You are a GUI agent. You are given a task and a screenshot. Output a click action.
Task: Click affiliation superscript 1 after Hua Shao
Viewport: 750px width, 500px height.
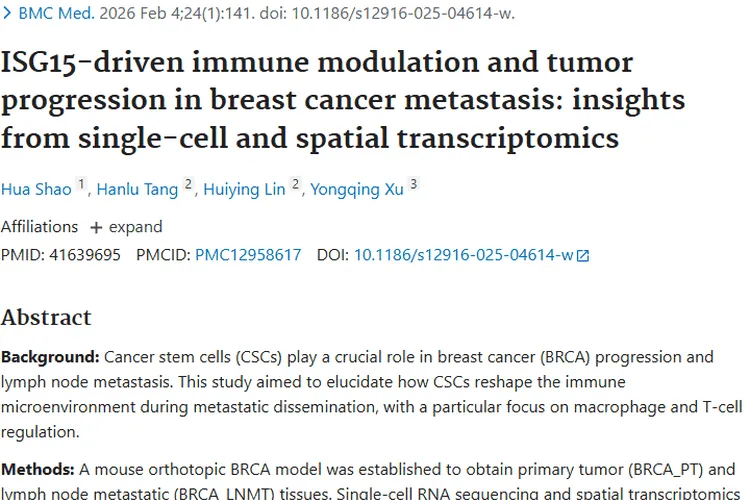pos(82,185)
